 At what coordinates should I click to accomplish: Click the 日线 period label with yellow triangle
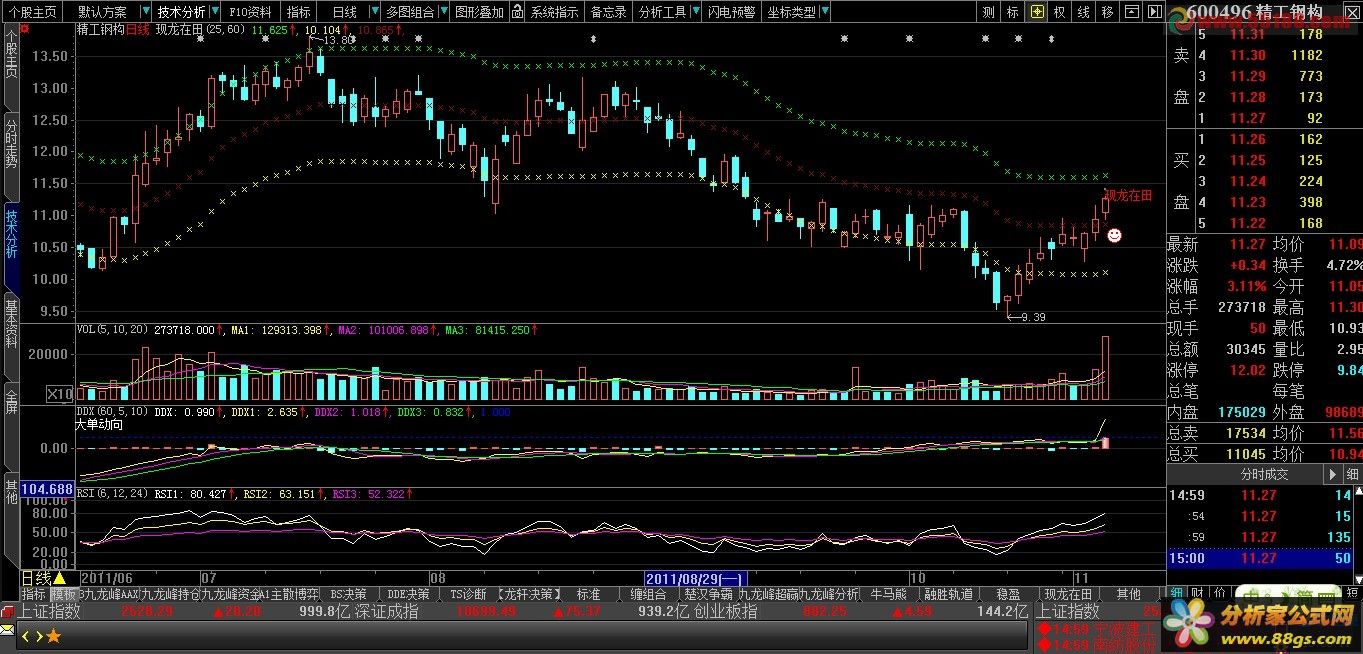[x=44, y=578]
